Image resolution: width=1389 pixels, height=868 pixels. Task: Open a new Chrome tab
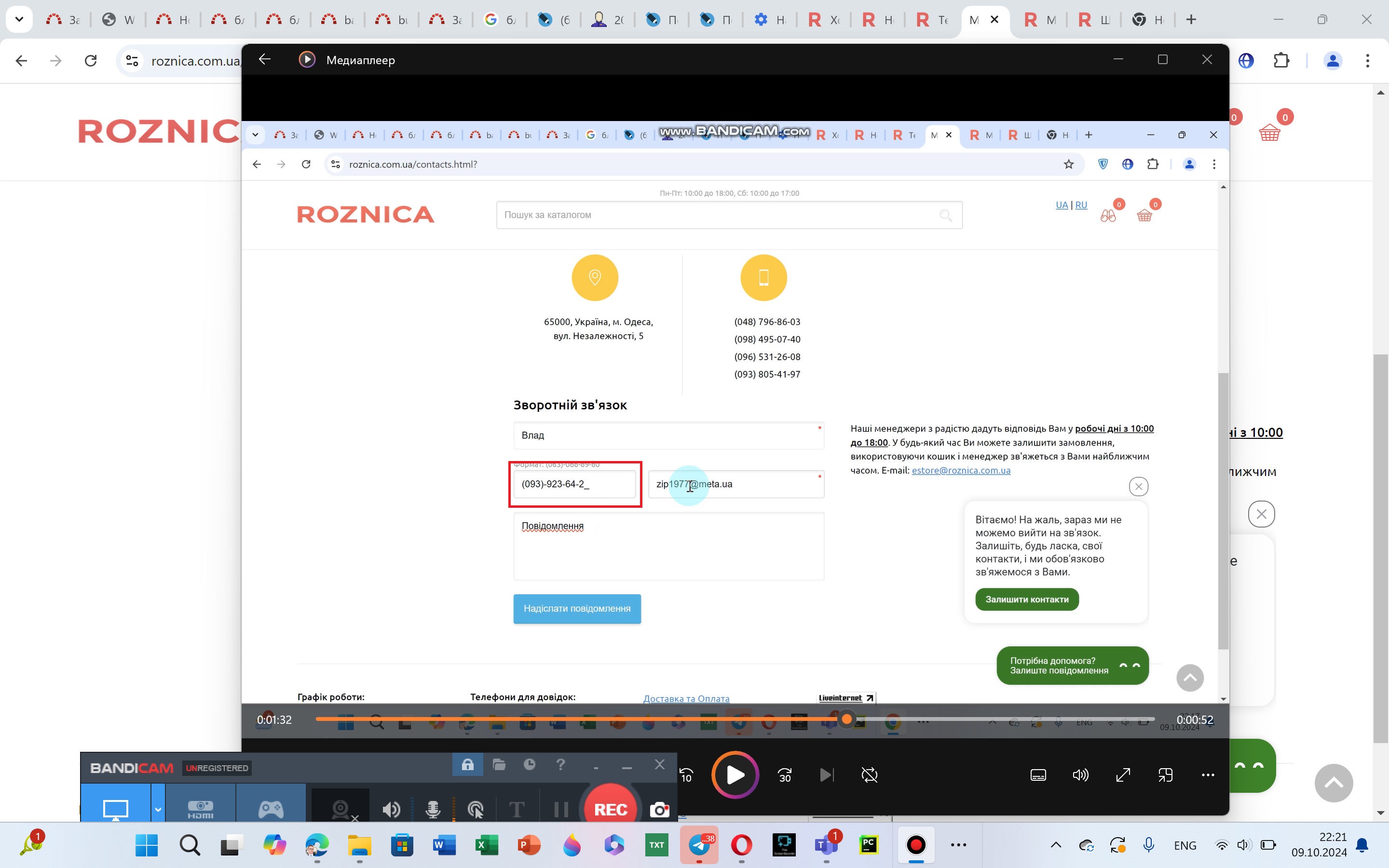pos(1191,19)
